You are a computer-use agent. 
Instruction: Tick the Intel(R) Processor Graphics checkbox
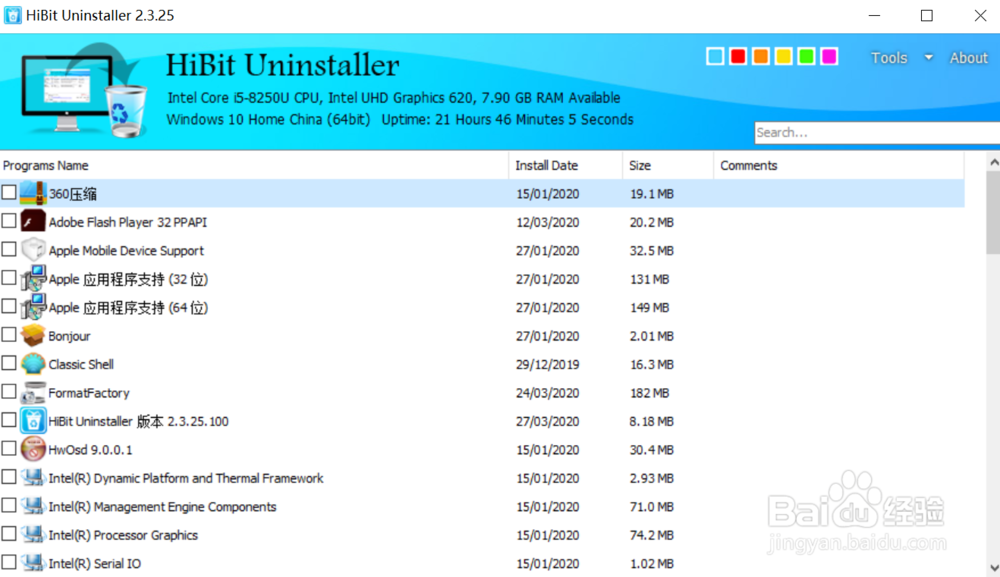coord(8,534)
